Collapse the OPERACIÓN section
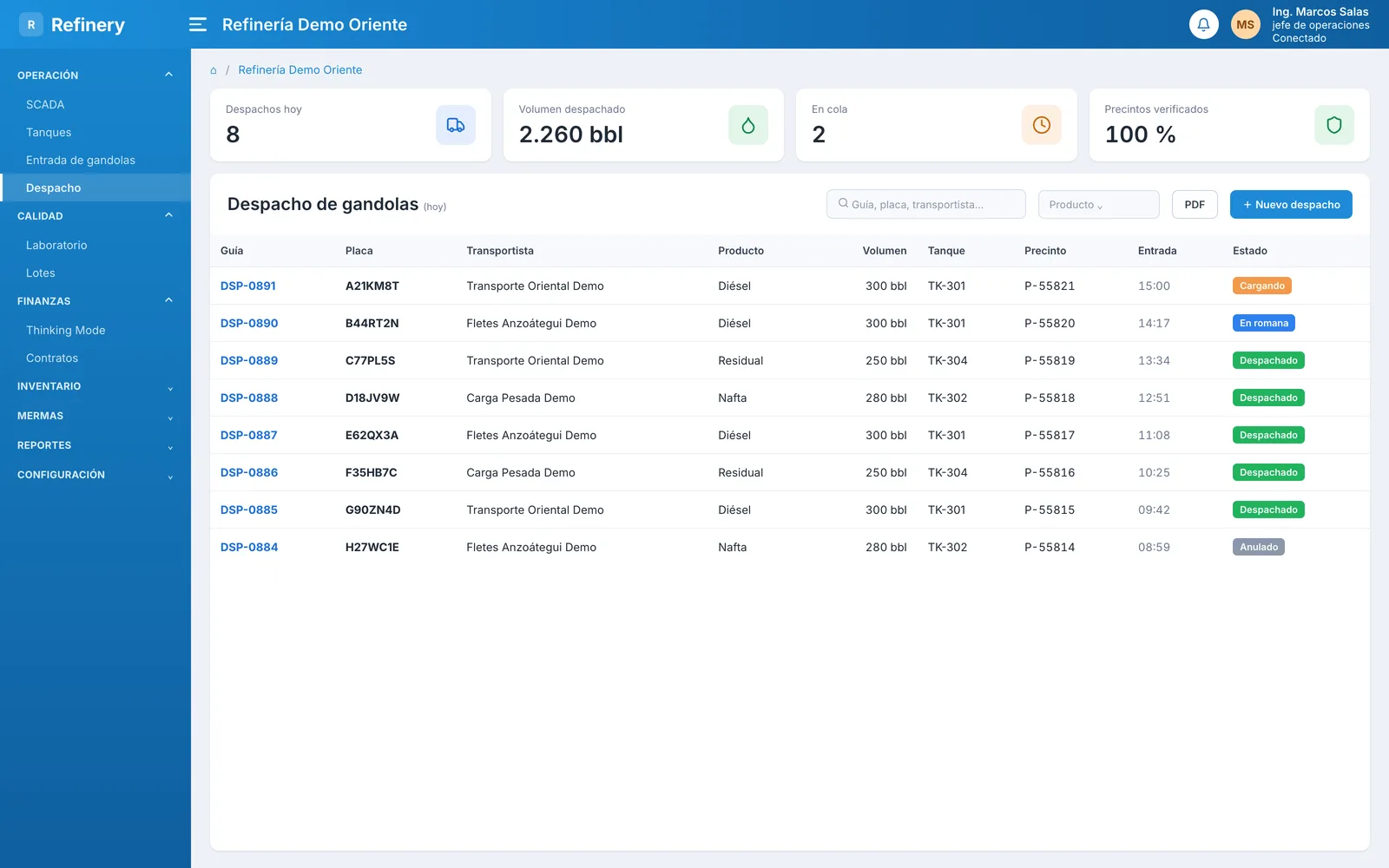The height and width of the screenshot is (868, 1389). click(x=95, y=76)
